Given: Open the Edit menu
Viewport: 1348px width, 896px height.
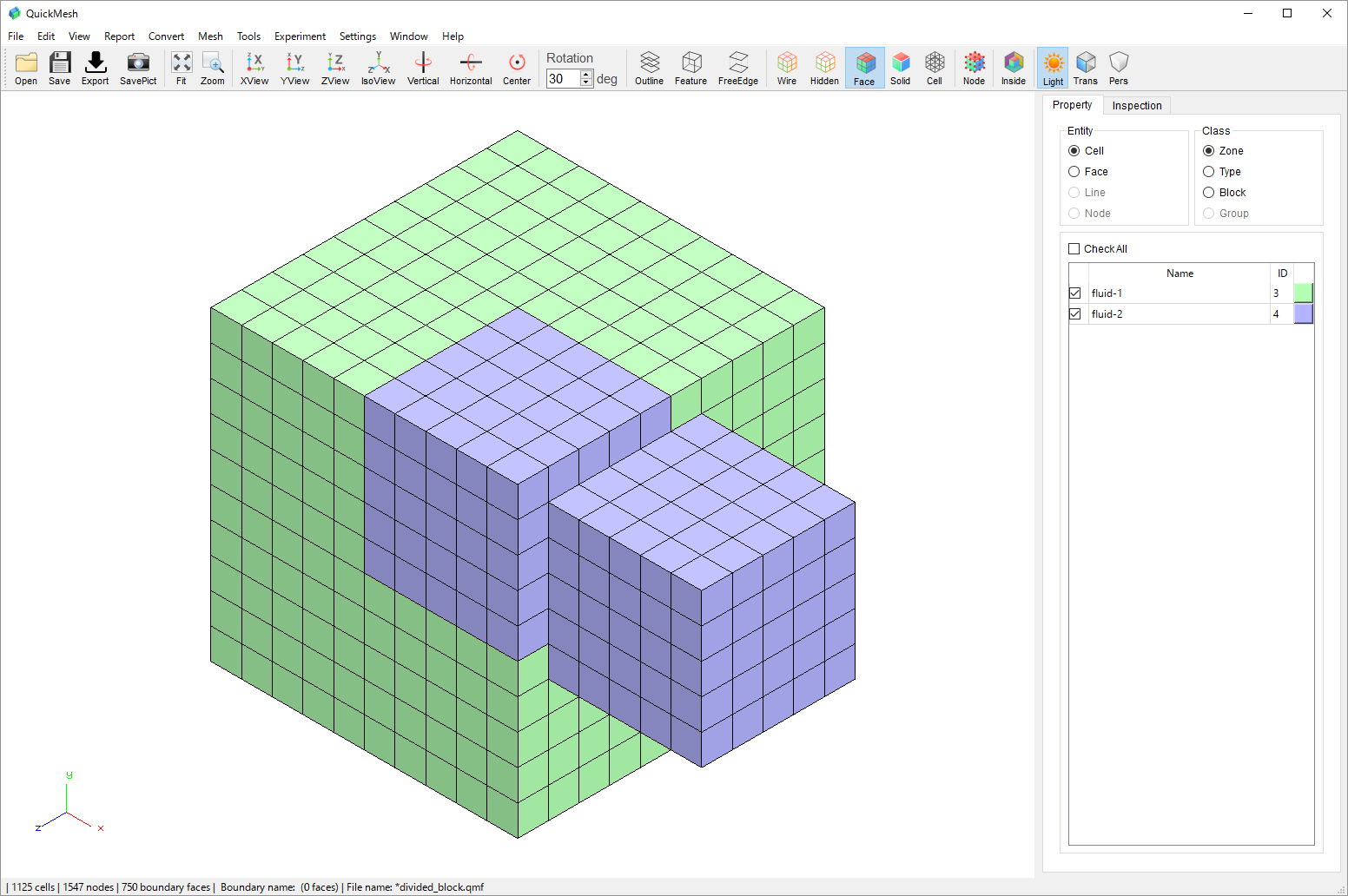Looking at the screenshot, I should click(x=46, y=36).
